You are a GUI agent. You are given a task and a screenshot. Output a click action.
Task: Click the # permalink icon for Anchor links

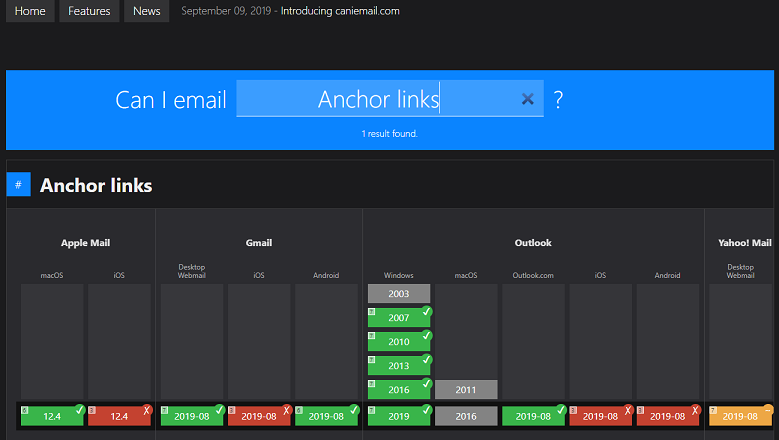coord(18,185)
